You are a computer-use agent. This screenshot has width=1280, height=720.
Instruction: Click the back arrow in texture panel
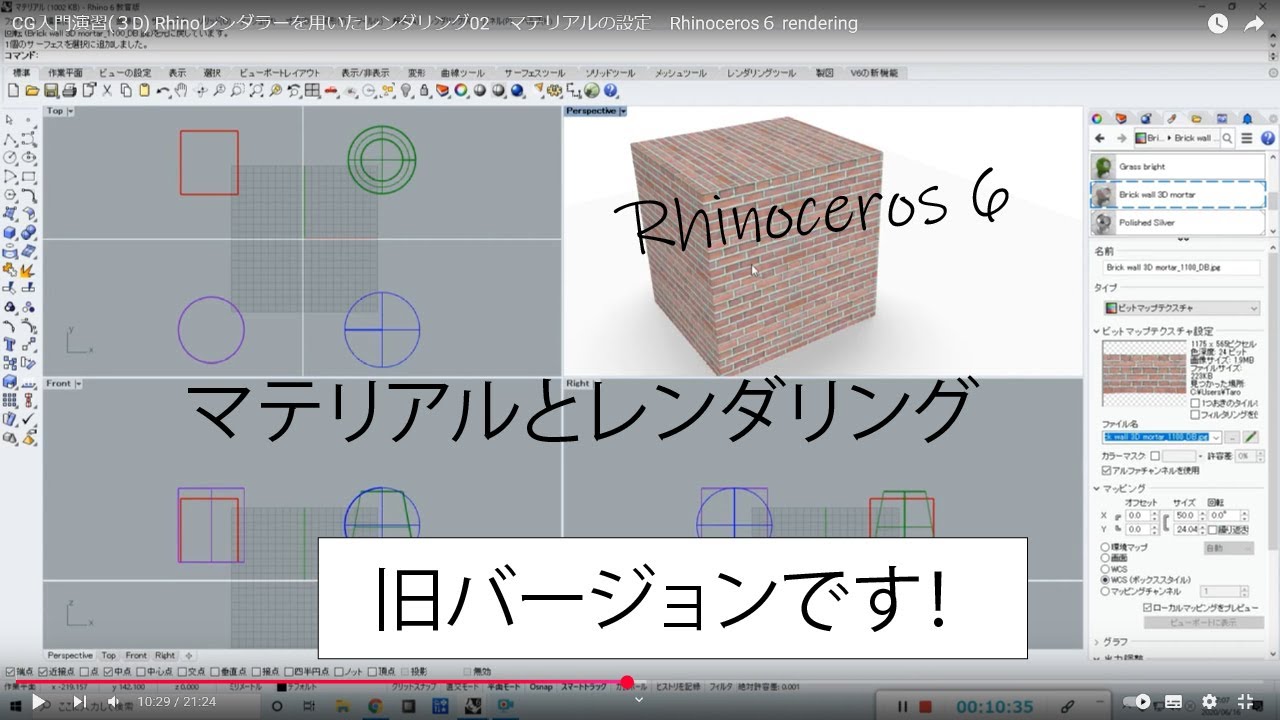(1100, 138)
